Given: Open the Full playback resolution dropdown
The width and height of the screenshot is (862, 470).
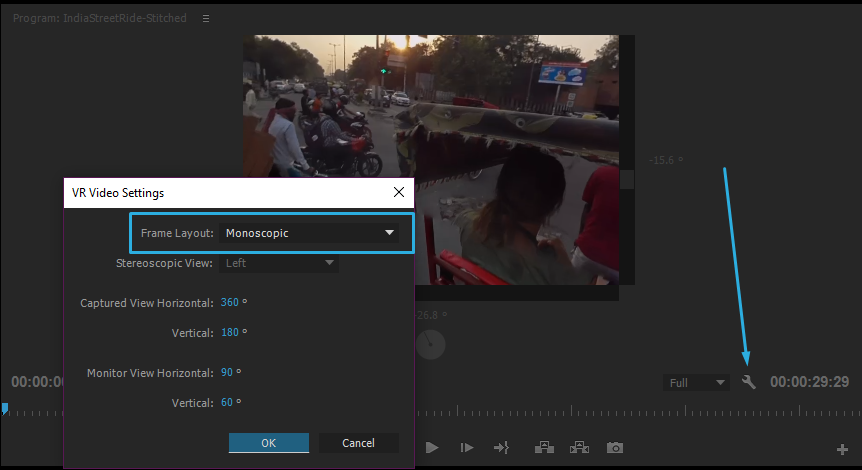Looking at the screenshot, I should pyautogui.click(x=696, y=383).
